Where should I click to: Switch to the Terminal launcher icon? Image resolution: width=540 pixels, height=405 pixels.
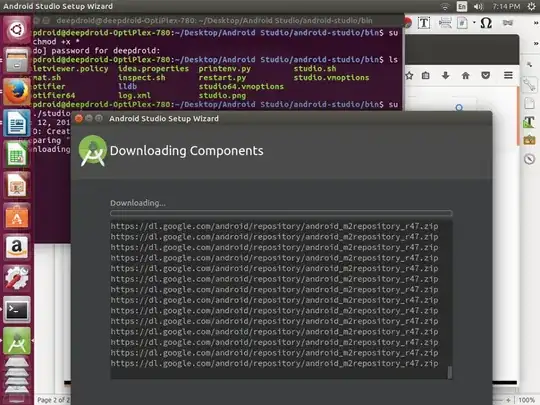[17, 310]
